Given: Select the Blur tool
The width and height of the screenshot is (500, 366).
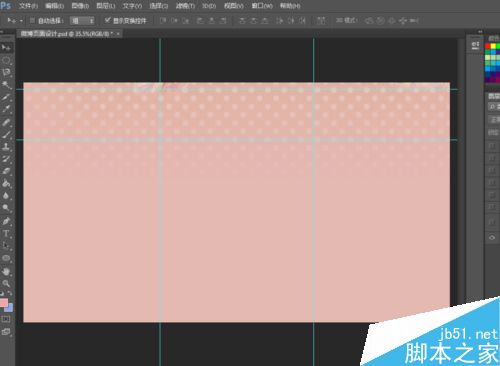Looking at the screenshot, I should point(6,196).
